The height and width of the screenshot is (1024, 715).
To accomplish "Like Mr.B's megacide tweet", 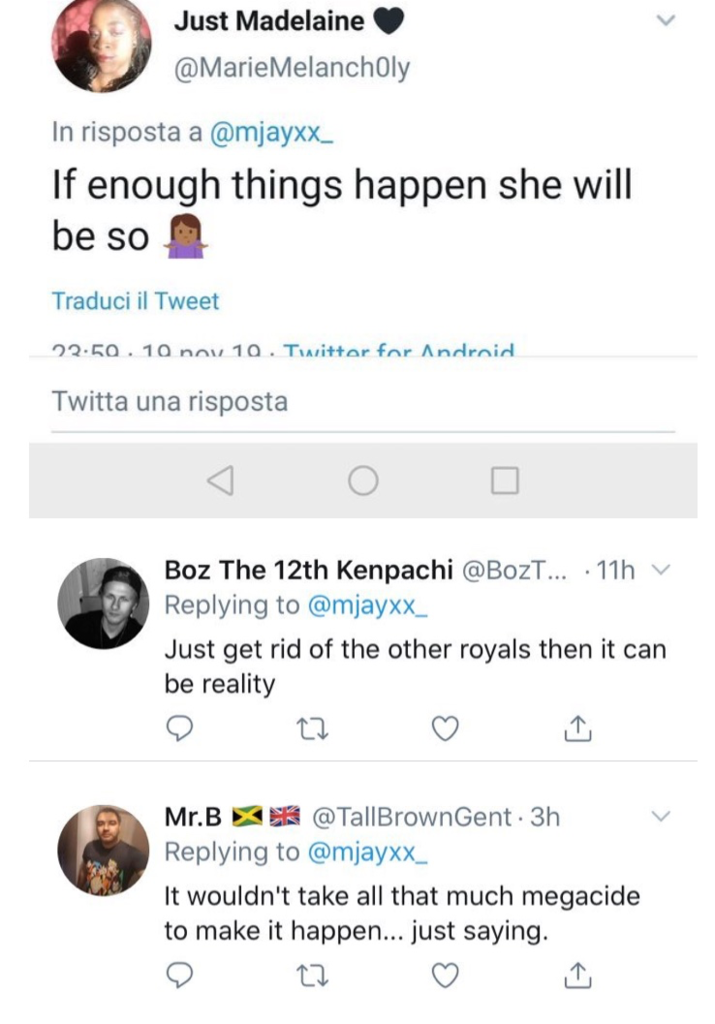I will pos(445,974).
